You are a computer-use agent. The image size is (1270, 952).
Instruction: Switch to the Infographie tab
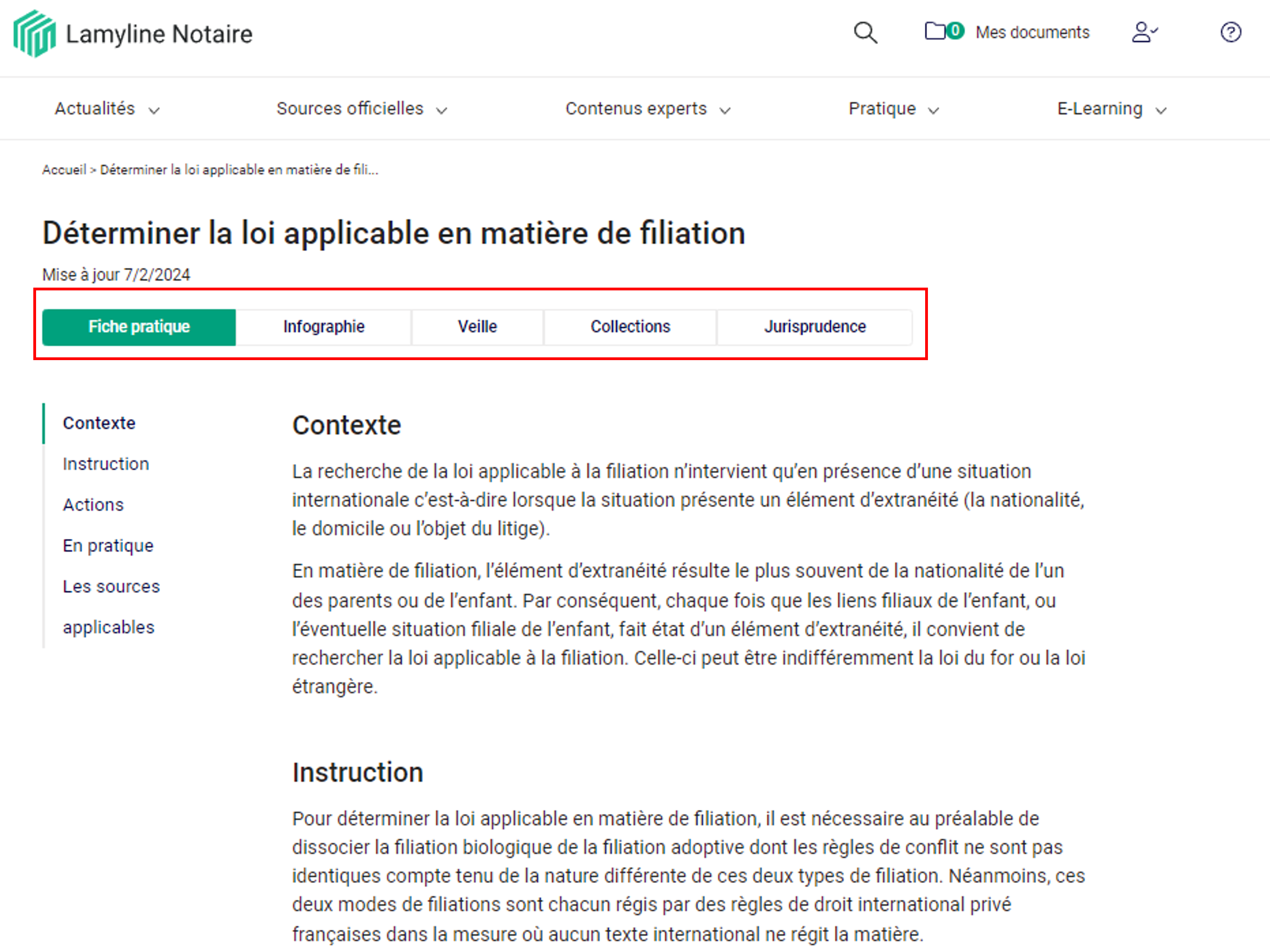[x=323, y=326]
